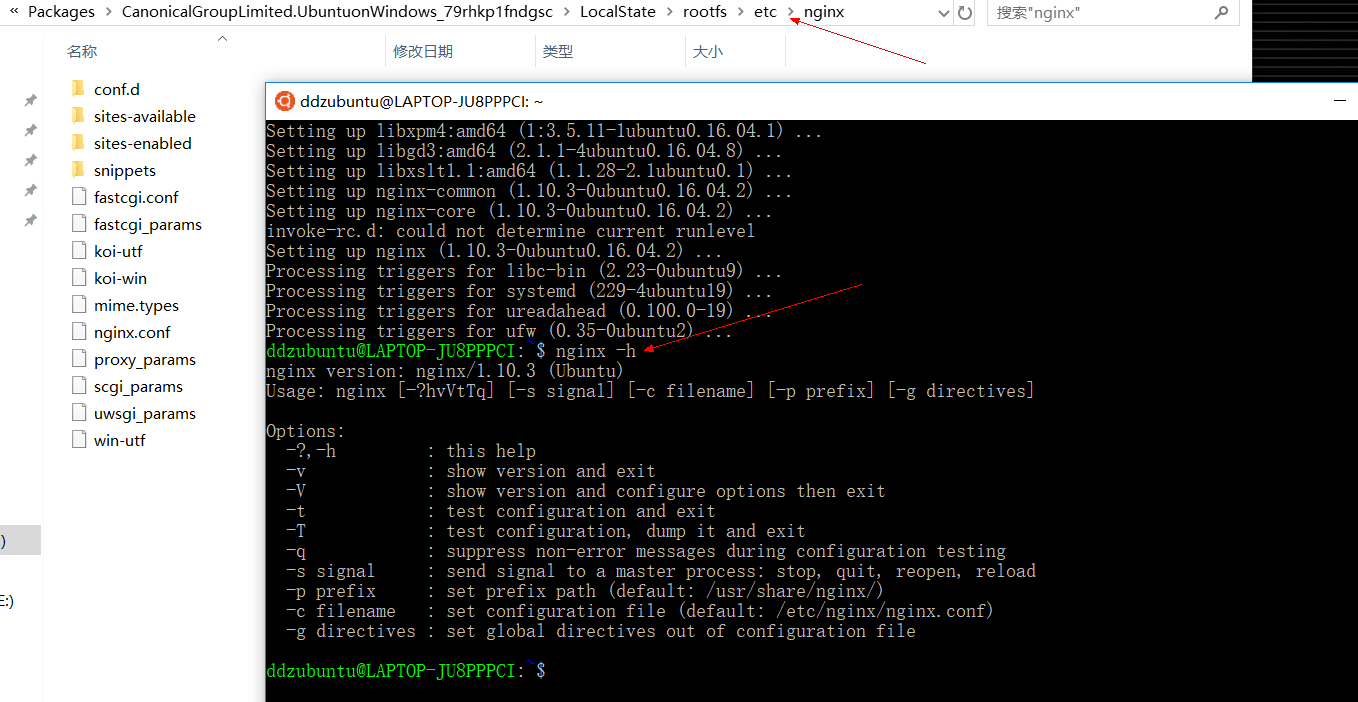Select the fastcgi_params file name

(148, 224)
